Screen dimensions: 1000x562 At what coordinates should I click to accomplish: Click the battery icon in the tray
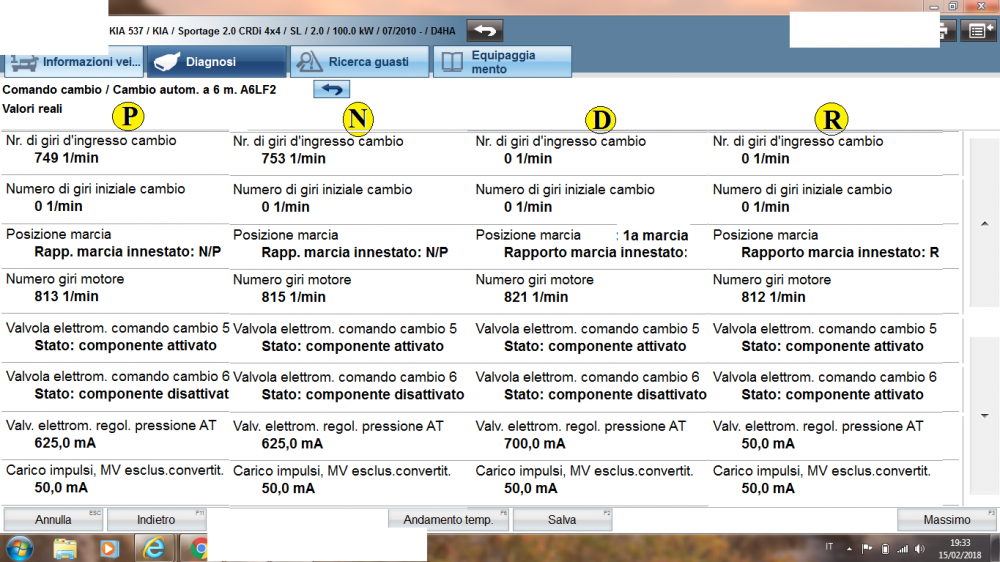coord(885,549)
